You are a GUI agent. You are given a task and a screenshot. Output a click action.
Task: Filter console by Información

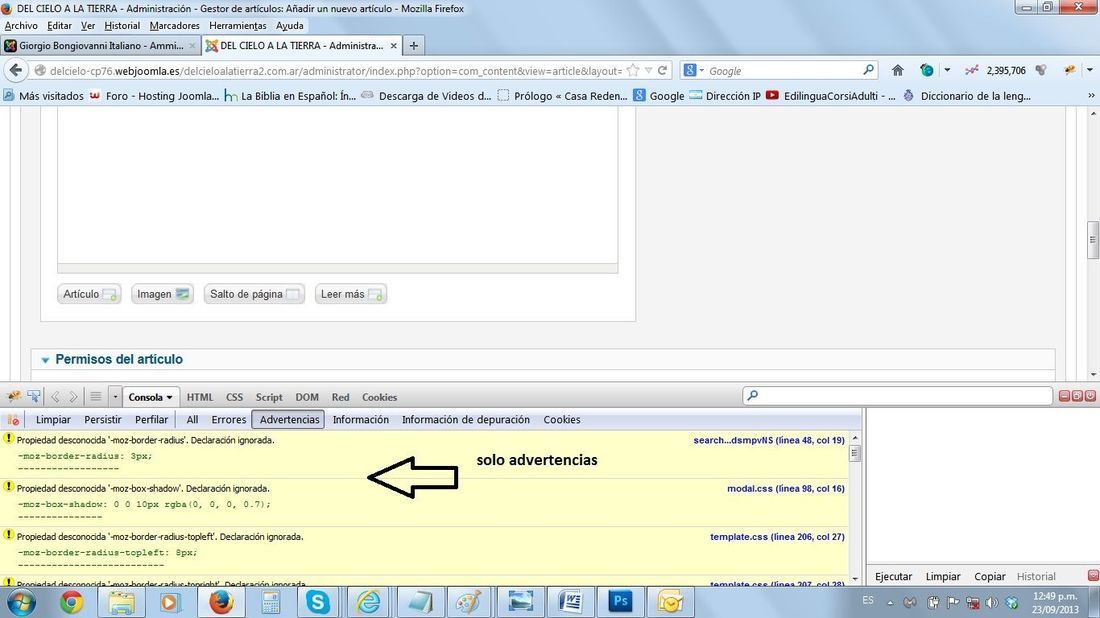361,419
